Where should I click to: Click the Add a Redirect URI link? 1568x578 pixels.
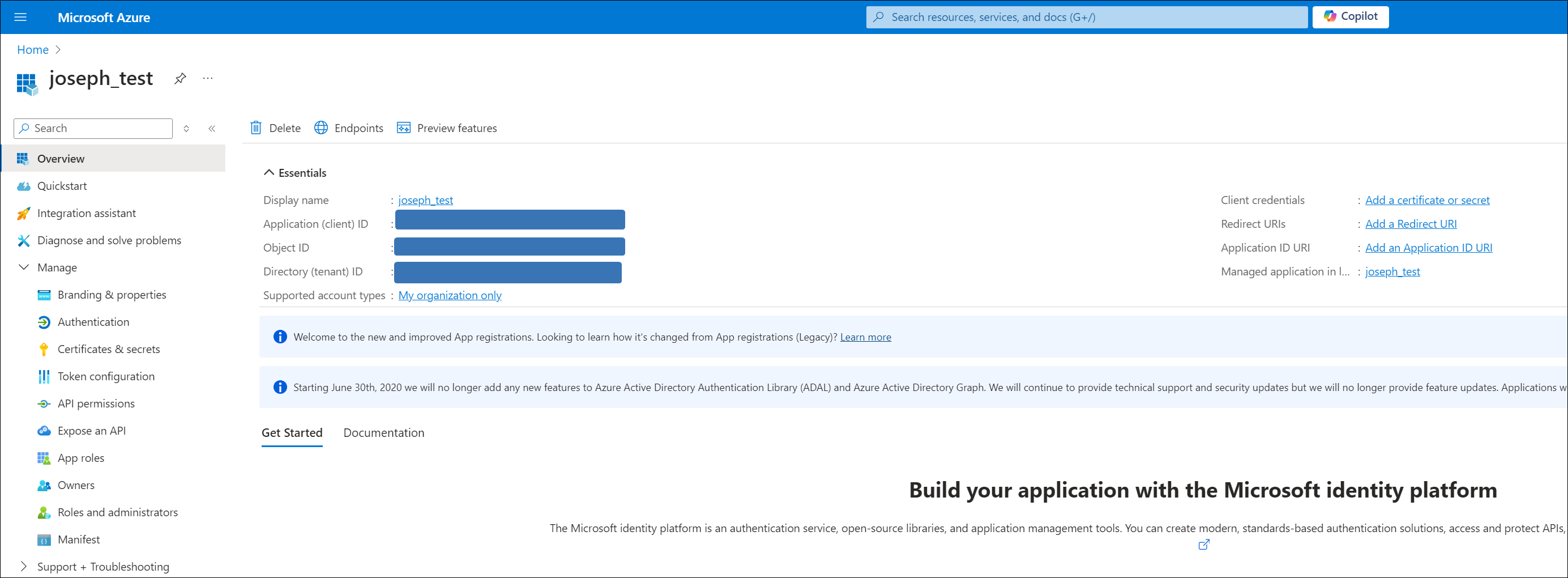tap(1411, 224)
